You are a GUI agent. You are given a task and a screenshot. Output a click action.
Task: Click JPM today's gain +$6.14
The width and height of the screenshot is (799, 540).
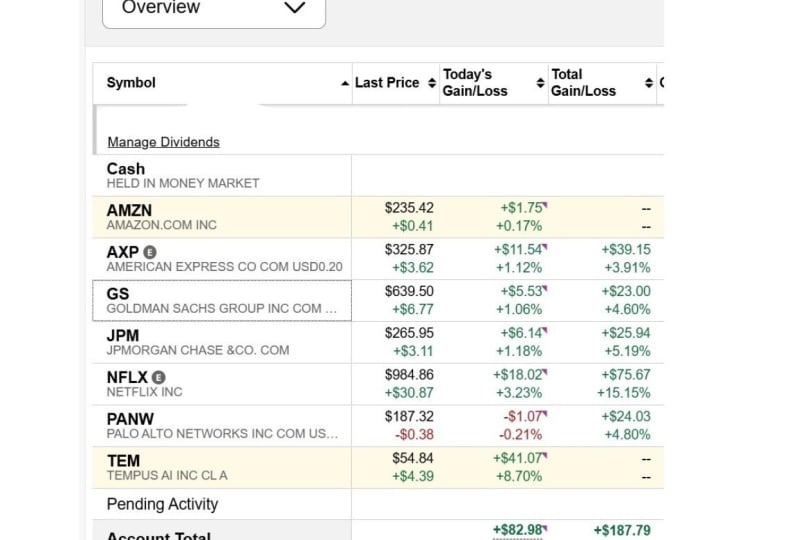tap(521, 333)
